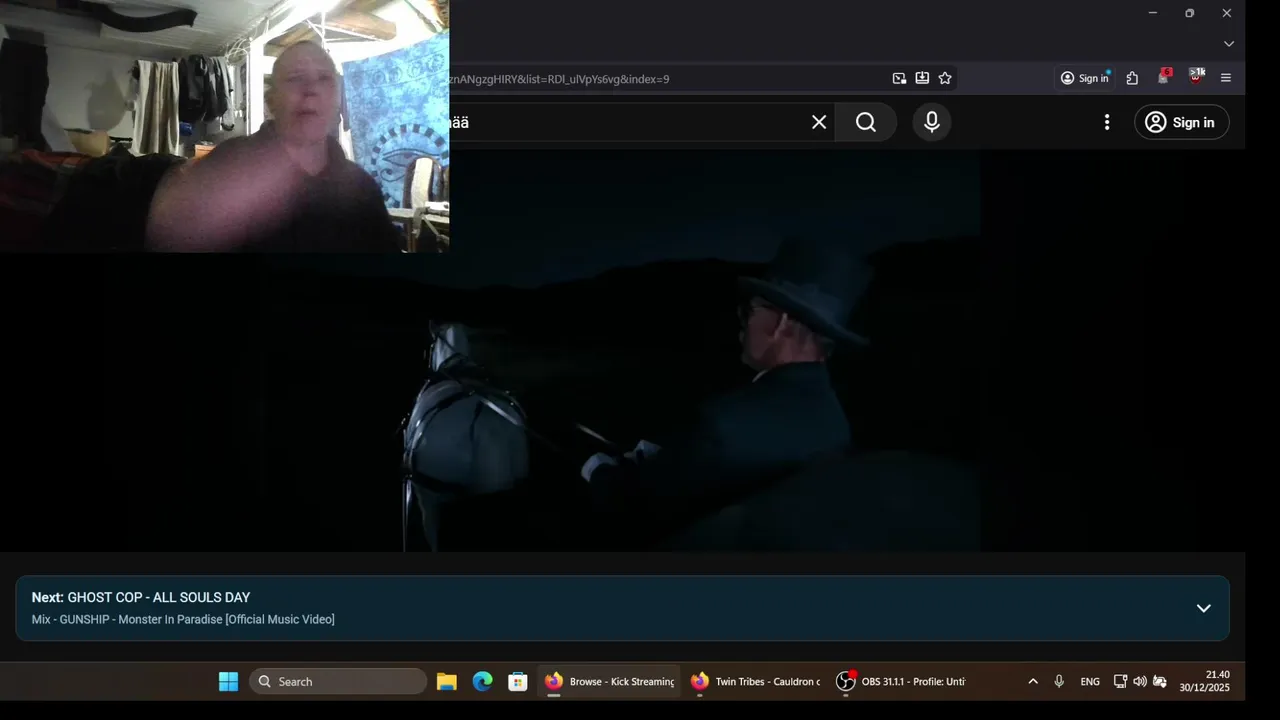Image resolution: width=1280 pixels, height=720 pixels.
Task: Expand the Next up playlist panel chevron
Action: 1204,608
